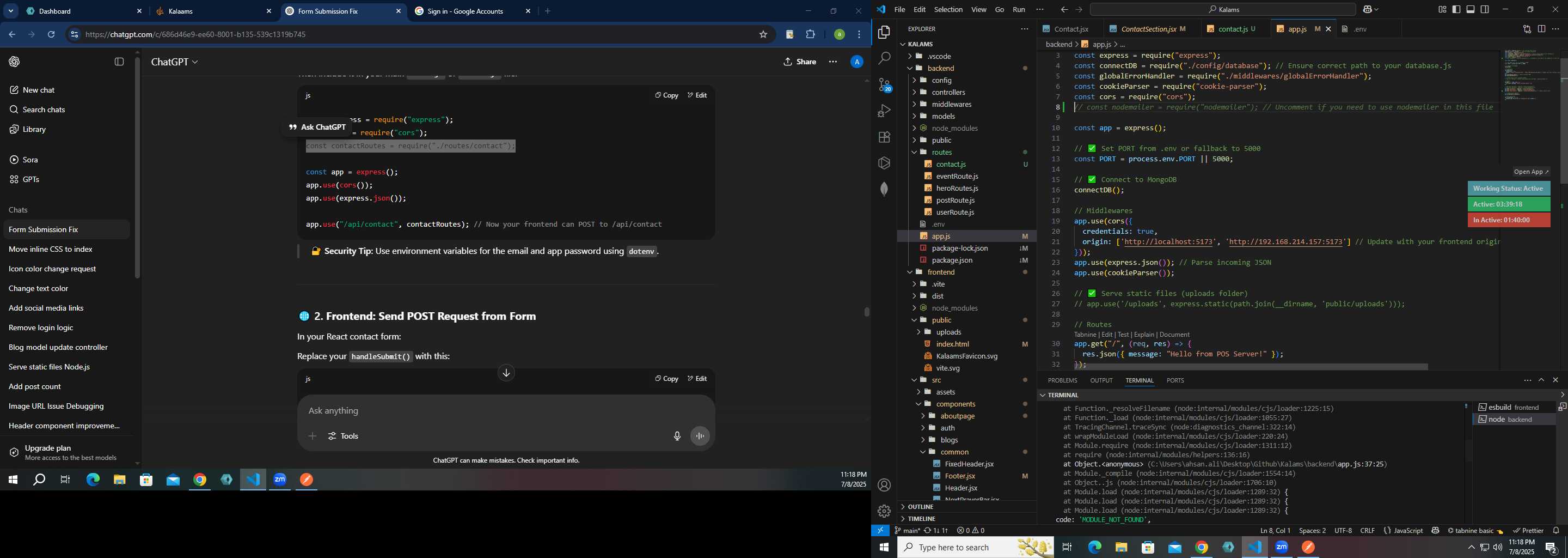The width and height of the screenshot is (1568, 558).
Task: Open the ChatGPT model selector dropdown
Action: (175, 62)
